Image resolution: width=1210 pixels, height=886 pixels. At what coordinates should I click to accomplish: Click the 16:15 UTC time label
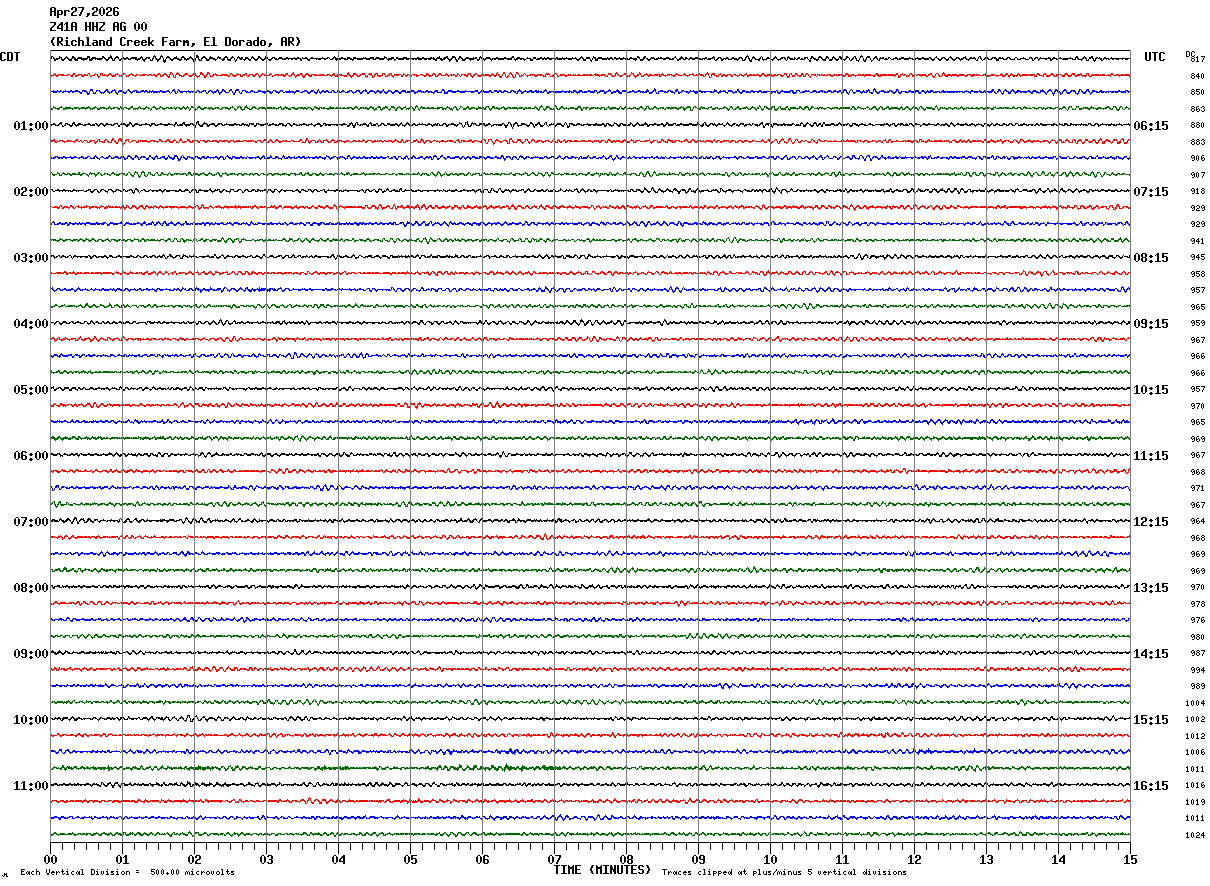click(1150, 786)
